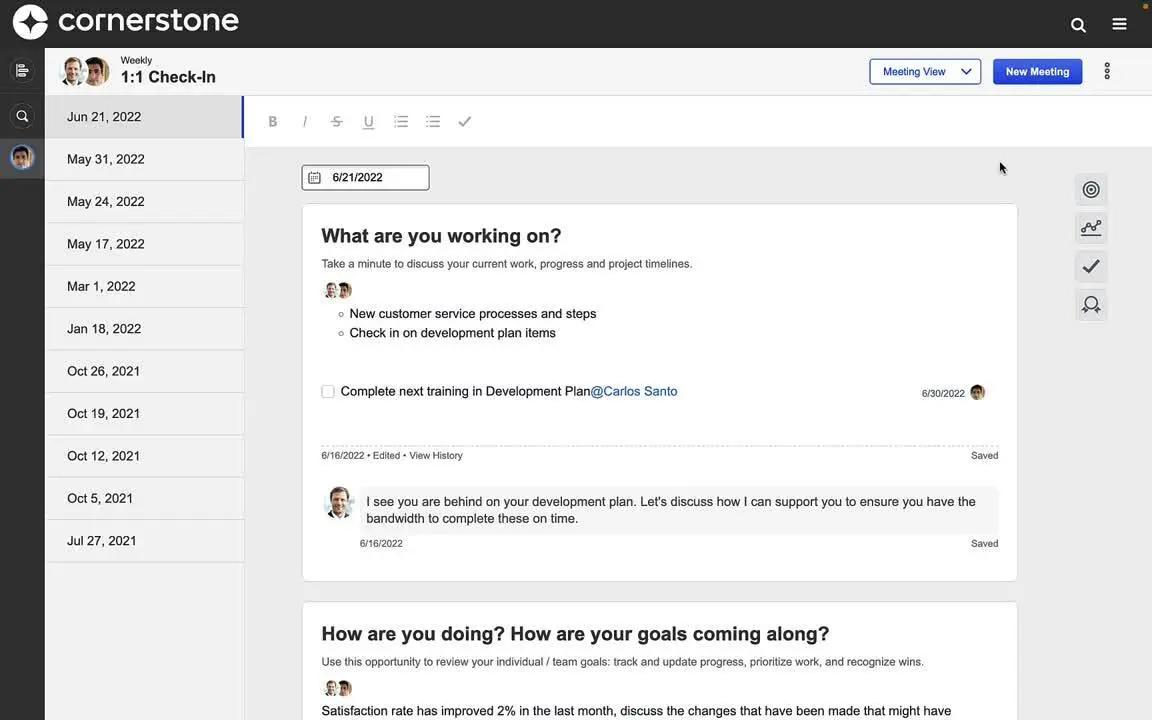Screen dimensions: 1152x720
Task: Open the Meeting View dropdown
Action: [x=924, y=70]
